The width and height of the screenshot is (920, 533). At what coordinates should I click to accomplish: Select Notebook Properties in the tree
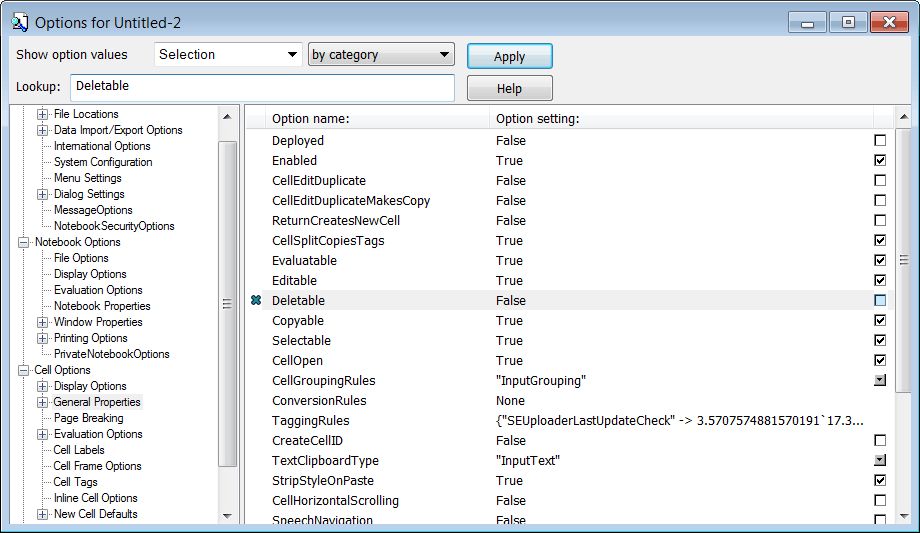click(102, 306)
